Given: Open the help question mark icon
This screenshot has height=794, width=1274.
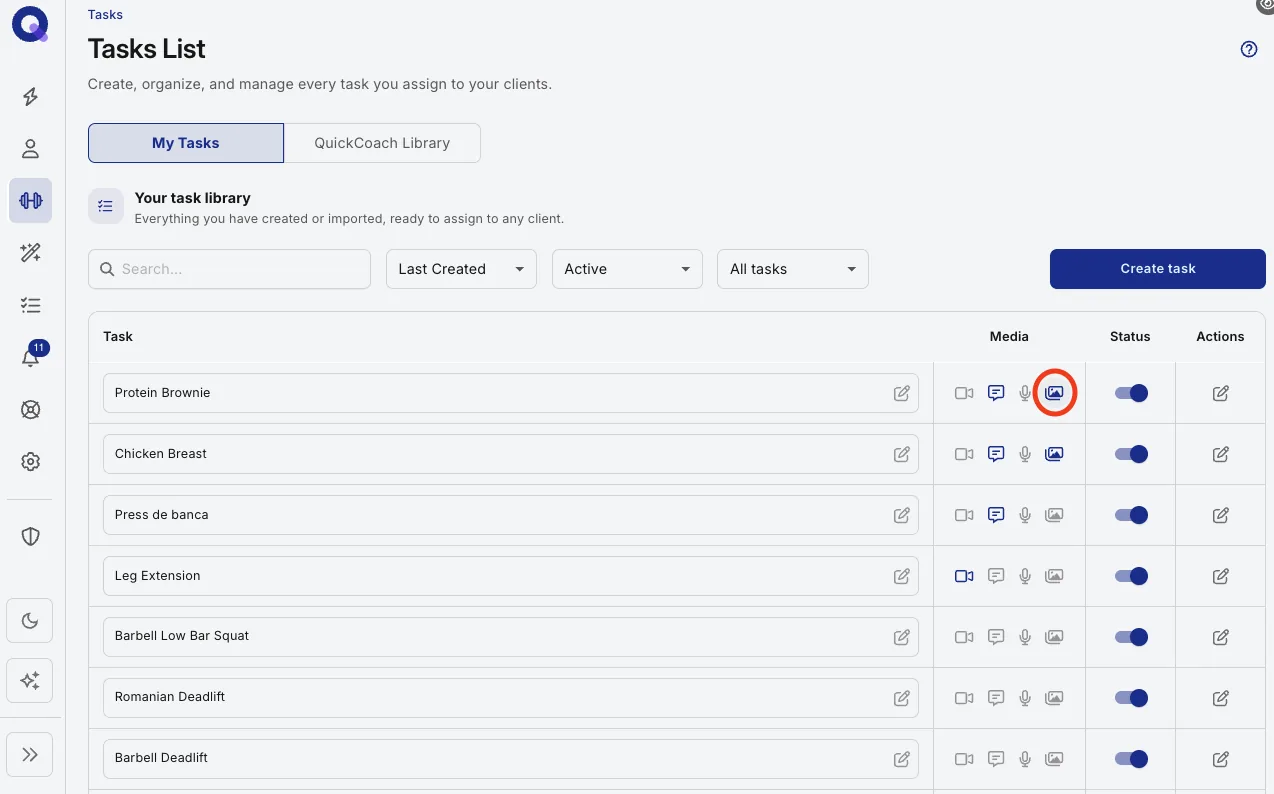Looking at the screenshot, I should click(x=1249, y=49).
